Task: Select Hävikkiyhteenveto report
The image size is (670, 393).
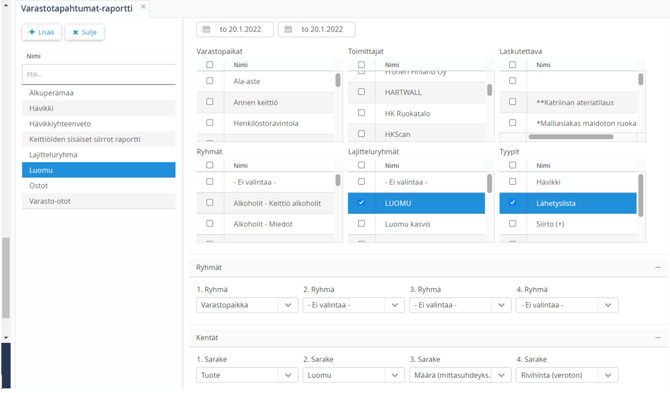Action: pos(99,123)
